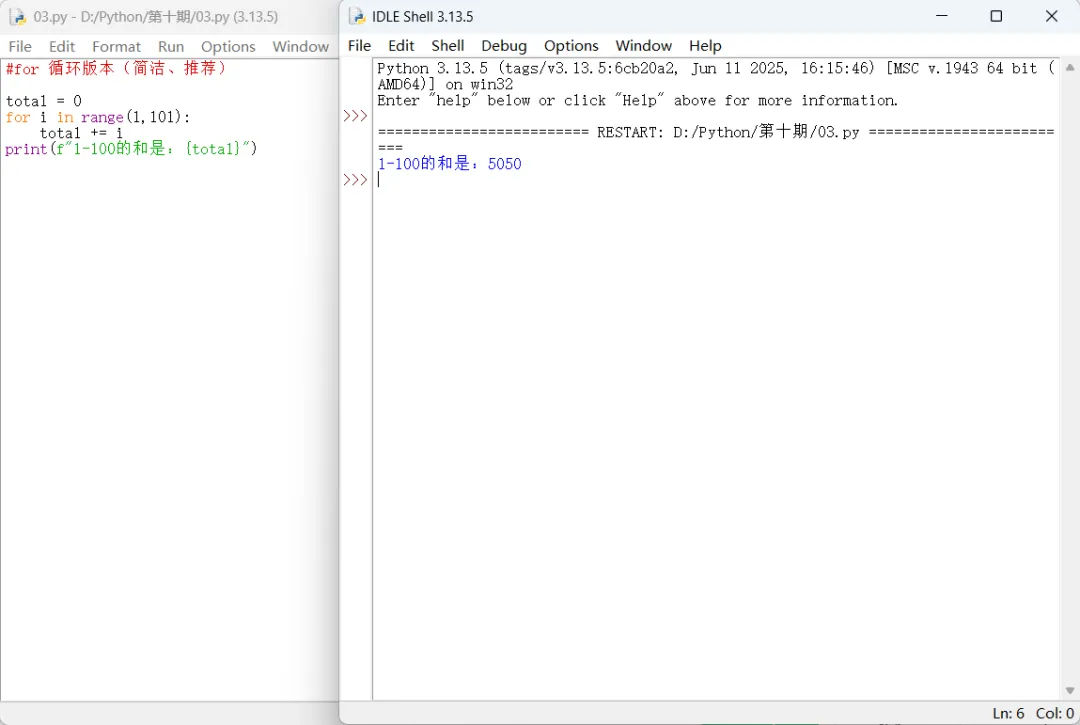Click the scroll up arrow in the Shell scrollbar
Image resolution: width=1080 pixels, height=725 pixels.
tap(1070, 67)
